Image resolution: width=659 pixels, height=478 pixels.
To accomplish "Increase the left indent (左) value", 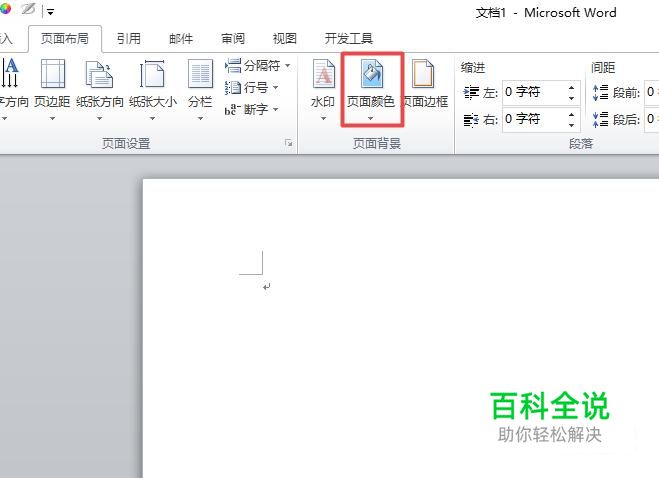I will [x=571, y=88].
